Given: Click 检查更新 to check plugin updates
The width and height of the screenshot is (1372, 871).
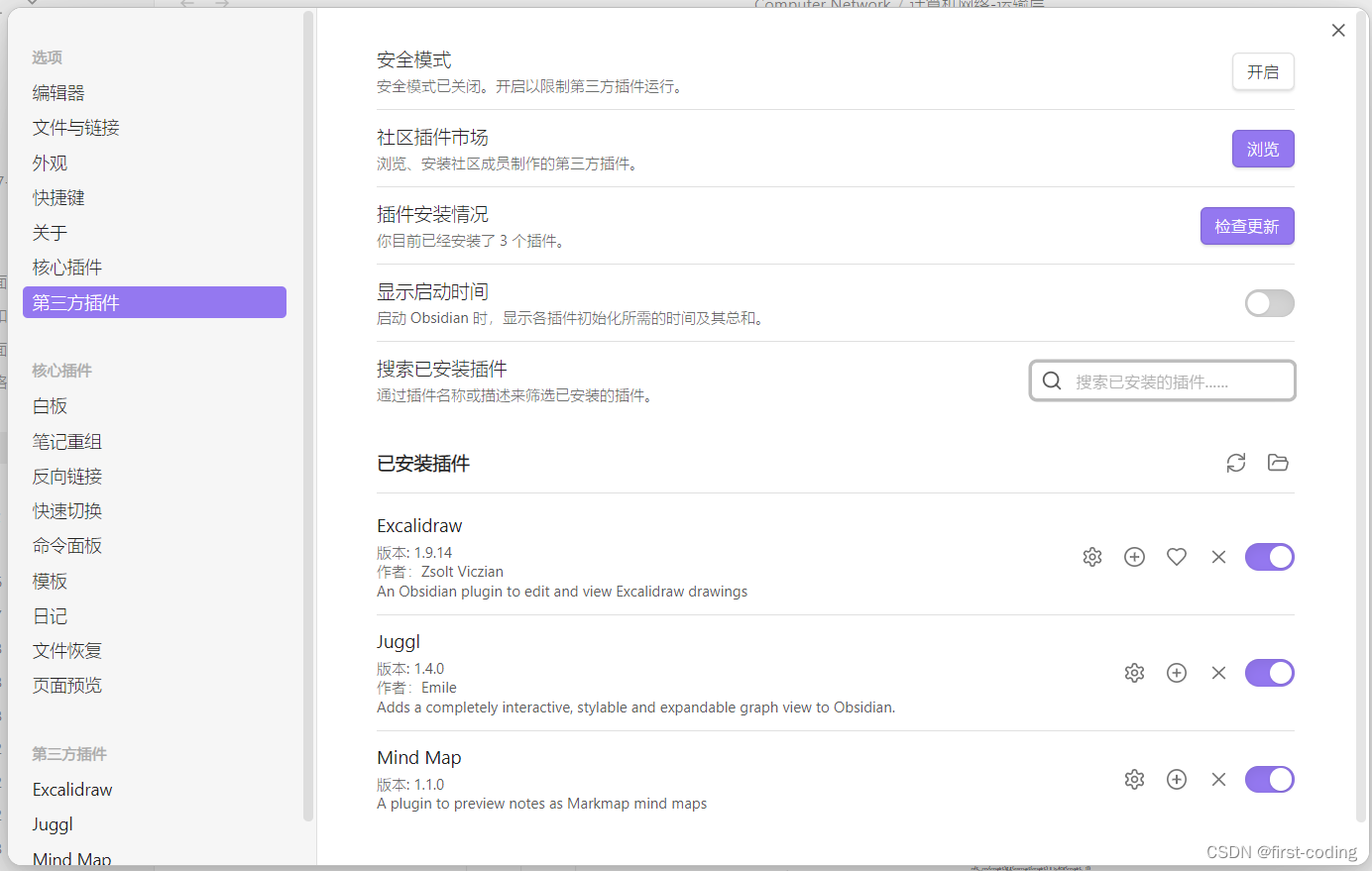Looking at the screenshot, I should point(1247,226).
